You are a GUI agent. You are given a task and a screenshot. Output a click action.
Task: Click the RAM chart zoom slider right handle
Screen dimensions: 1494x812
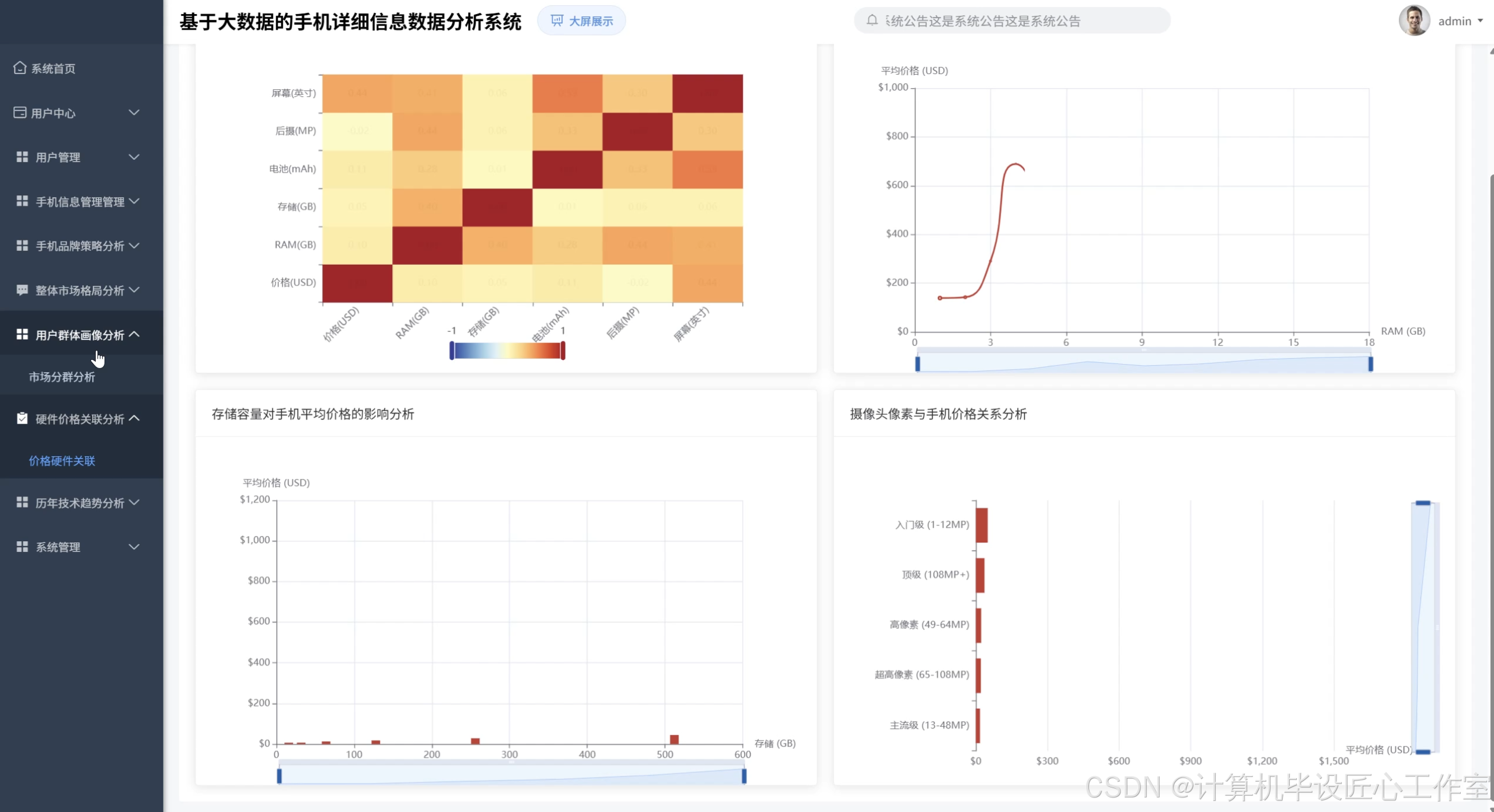[x=1371, y=364]
